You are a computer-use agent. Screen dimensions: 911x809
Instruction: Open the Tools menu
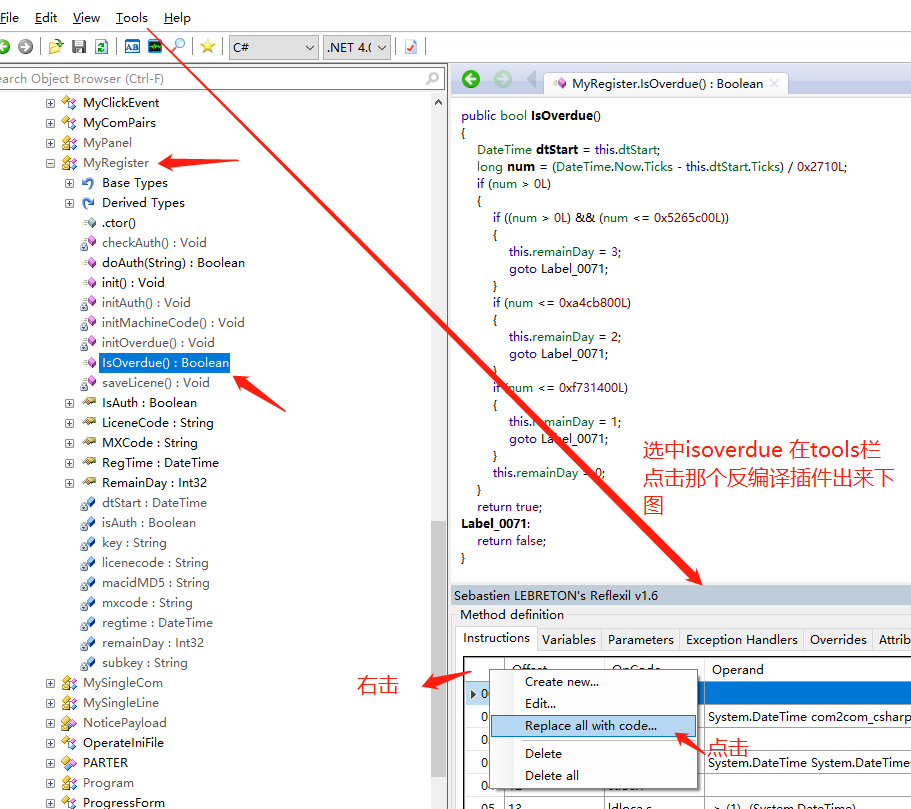click(132, 18)
